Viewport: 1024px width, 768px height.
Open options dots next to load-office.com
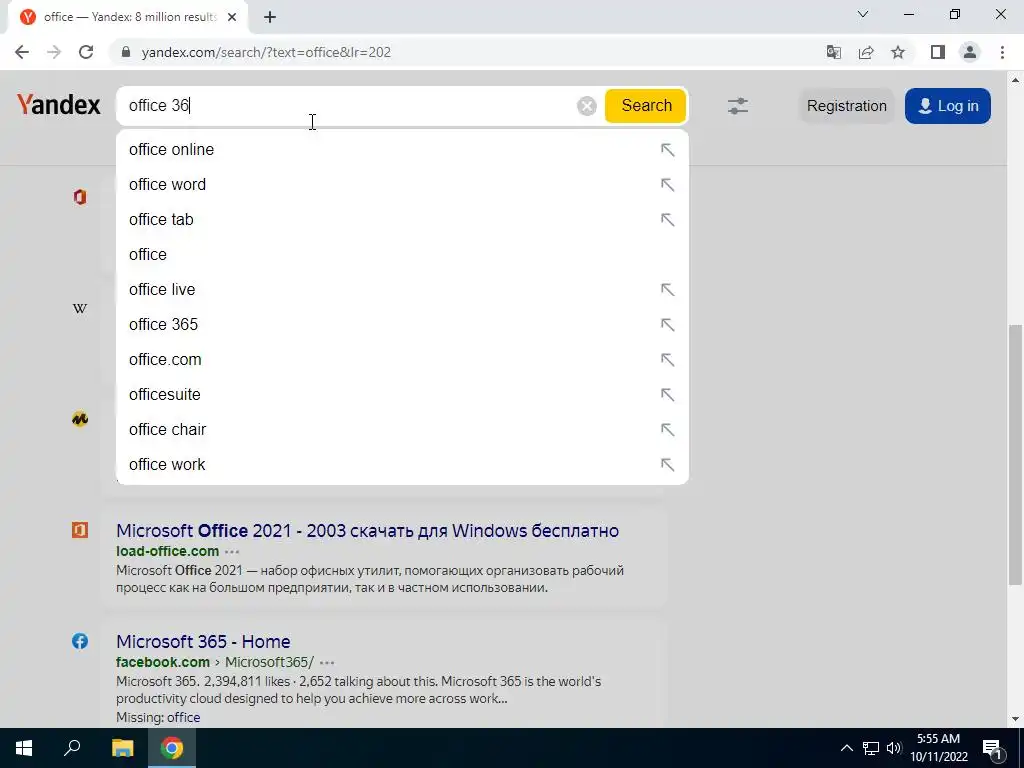click(232, 552)
